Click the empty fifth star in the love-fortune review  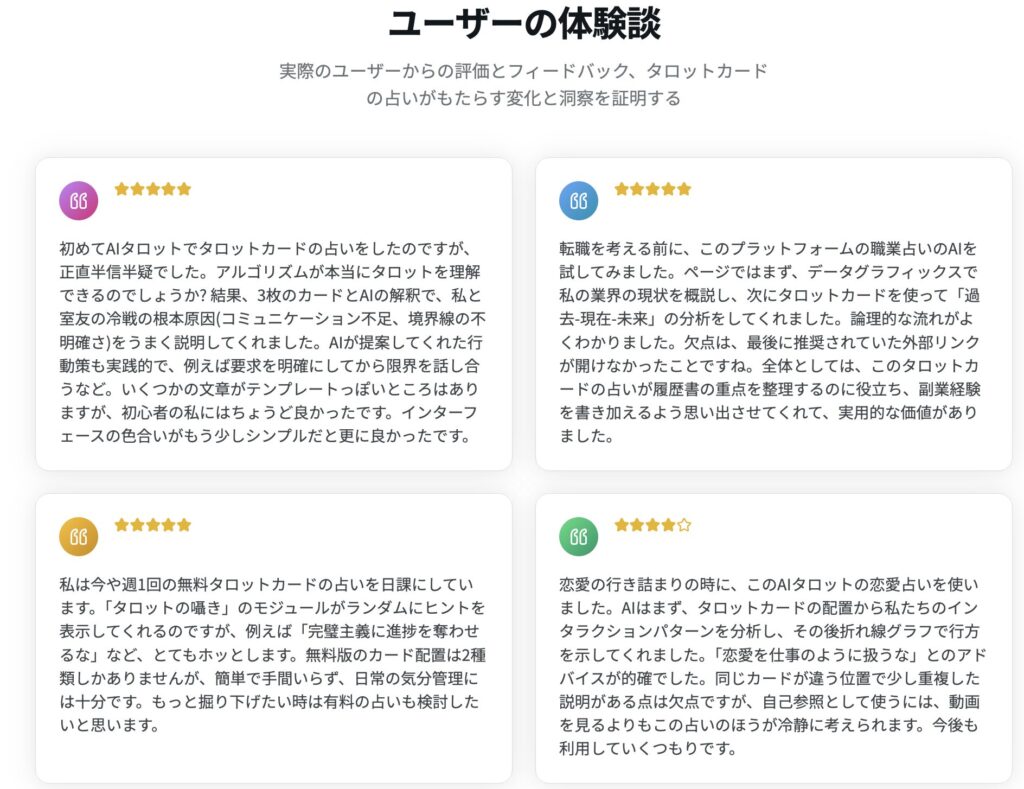(684, 525)
